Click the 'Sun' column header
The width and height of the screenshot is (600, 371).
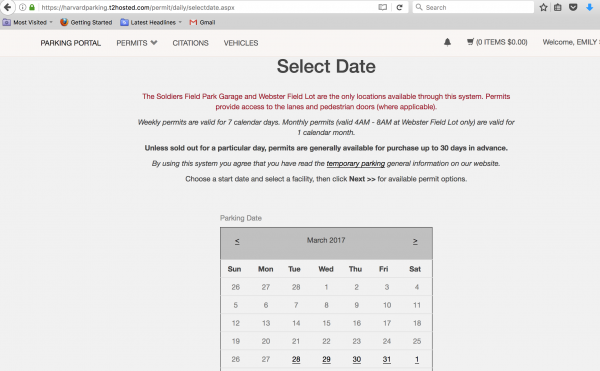coord(234,269)
